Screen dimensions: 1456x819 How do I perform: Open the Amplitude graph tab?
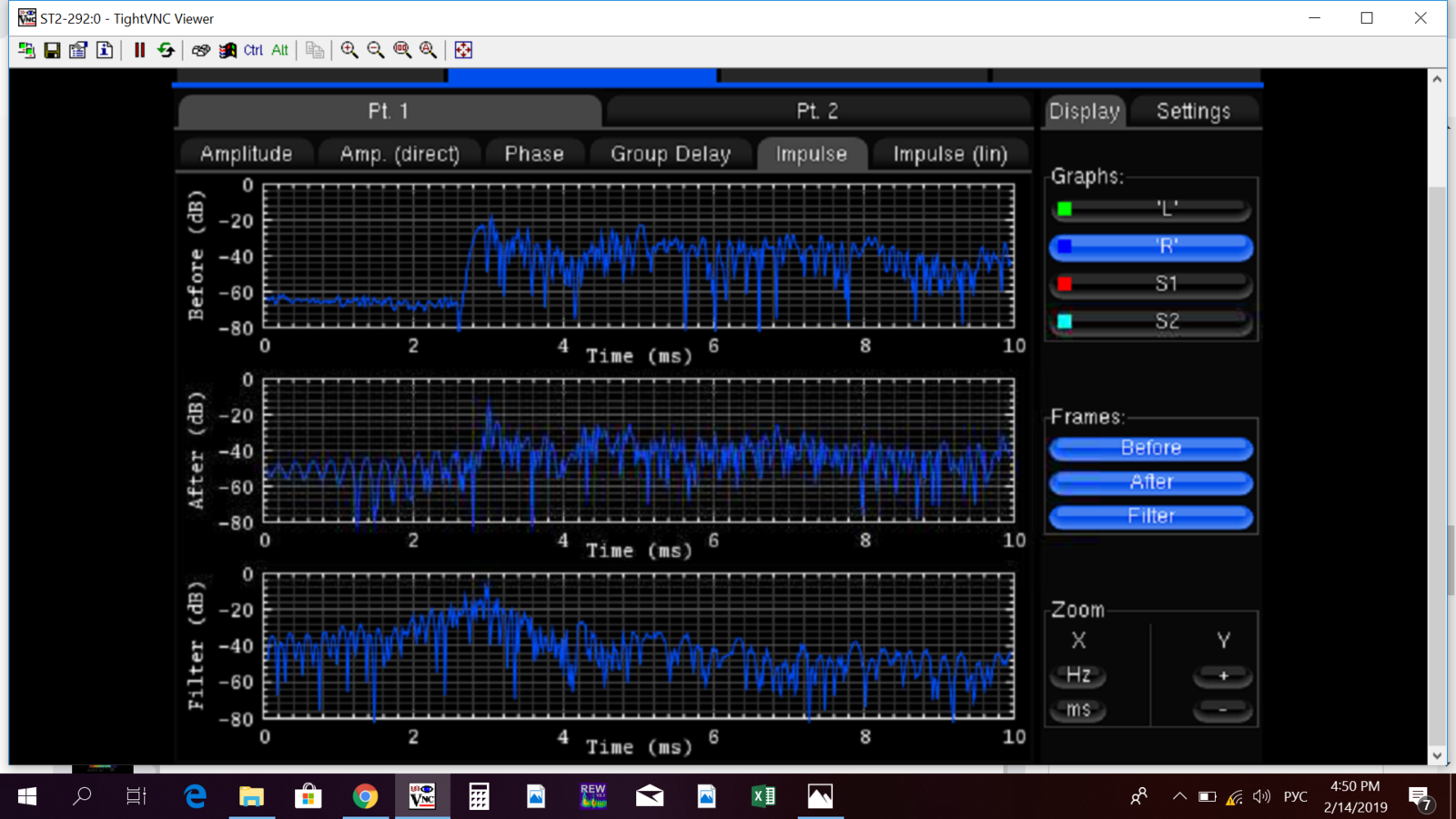click(247, 154)
